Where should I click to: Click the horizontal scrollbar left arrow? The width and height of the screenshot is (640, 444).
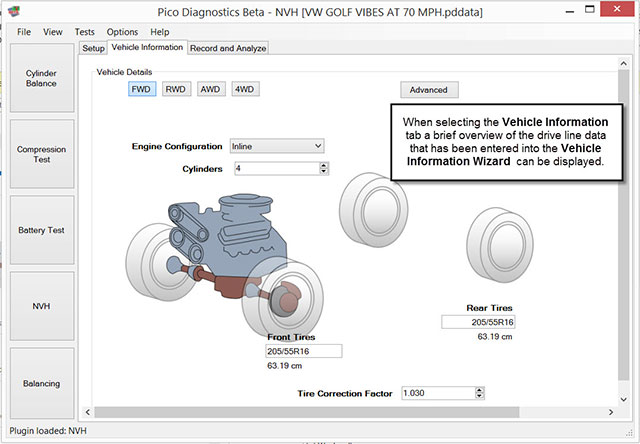[x=88, y=412]
